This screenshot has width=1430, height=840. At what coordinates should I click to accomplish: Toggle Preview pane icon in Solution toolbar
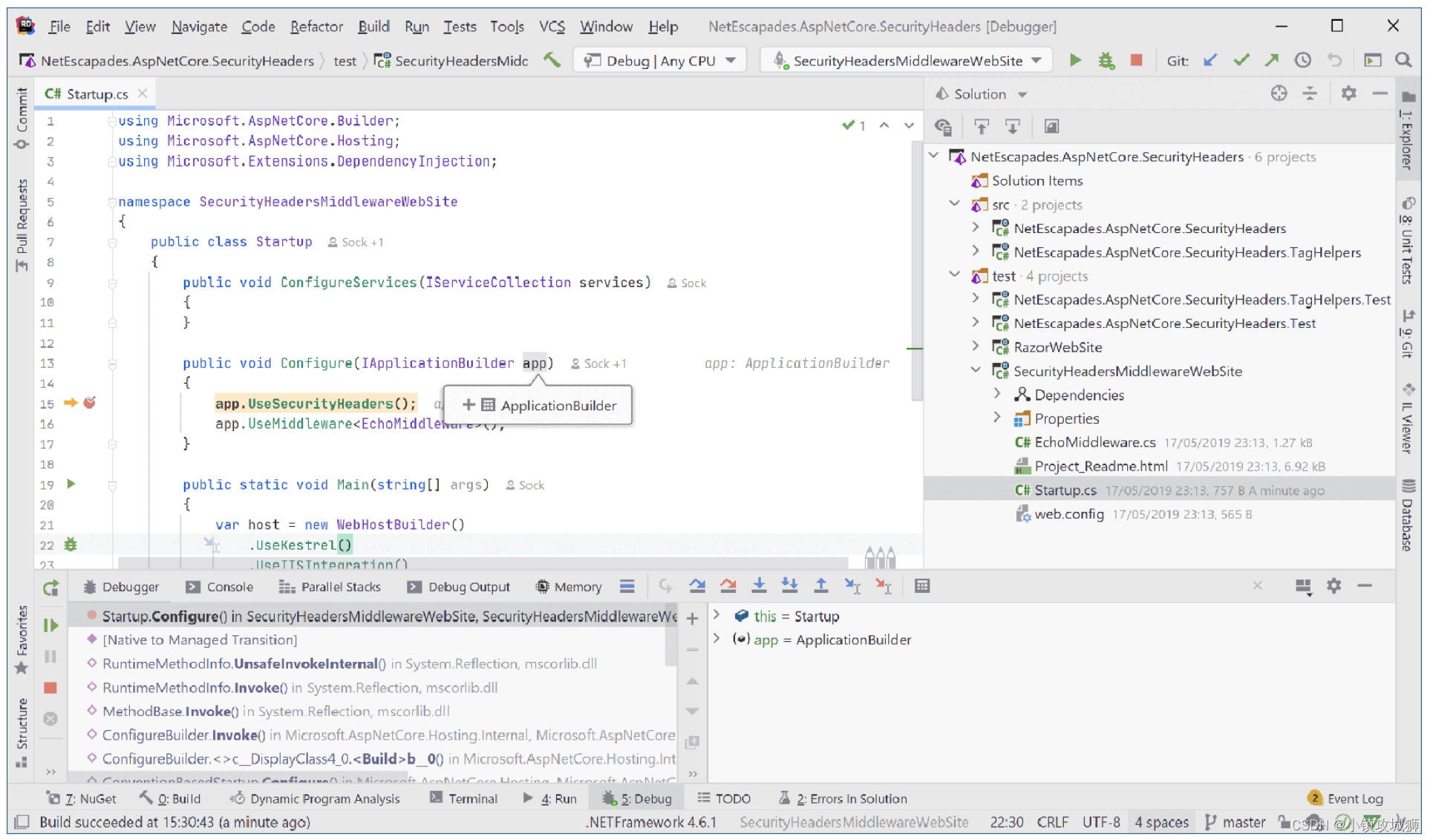point(1051,127)
